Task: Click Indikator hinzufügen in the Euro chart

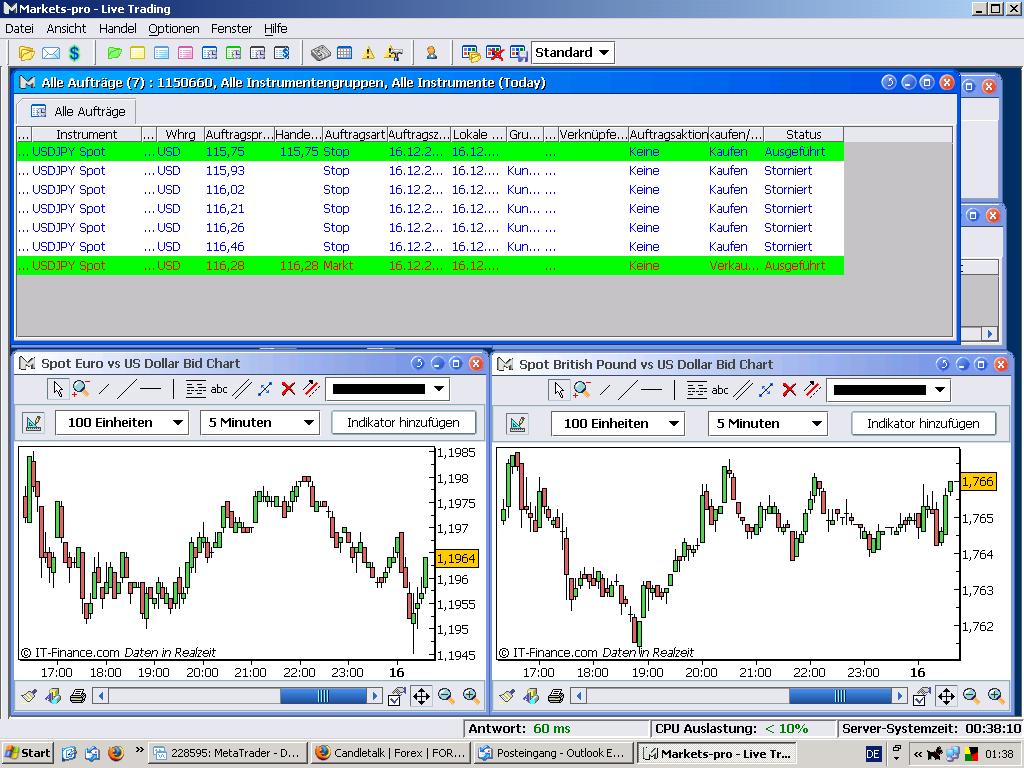Action: point(403,422)
